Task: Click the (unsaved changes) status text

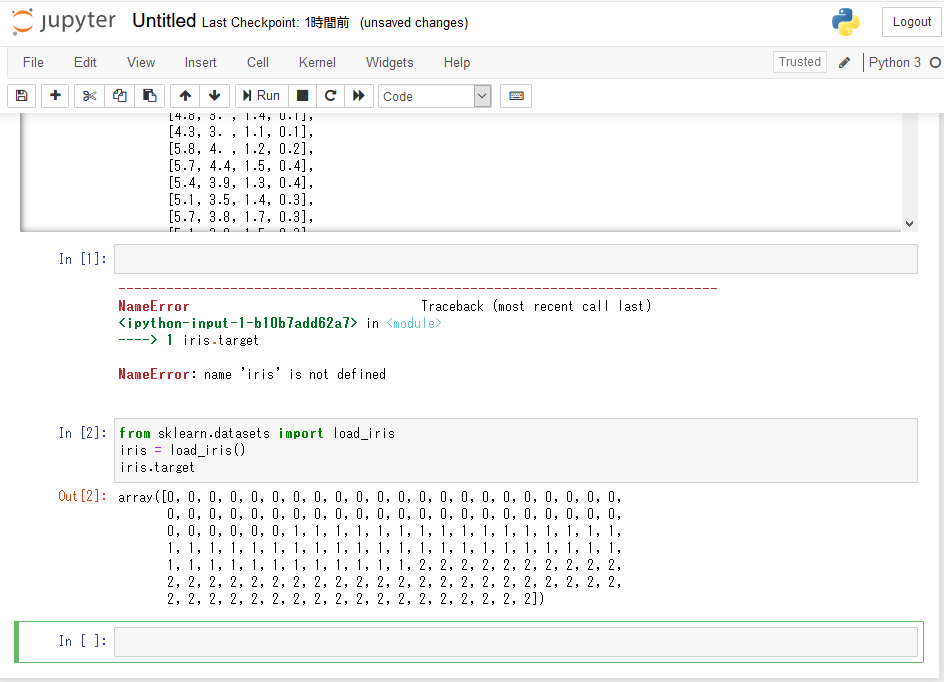Action: pos(414,23)
